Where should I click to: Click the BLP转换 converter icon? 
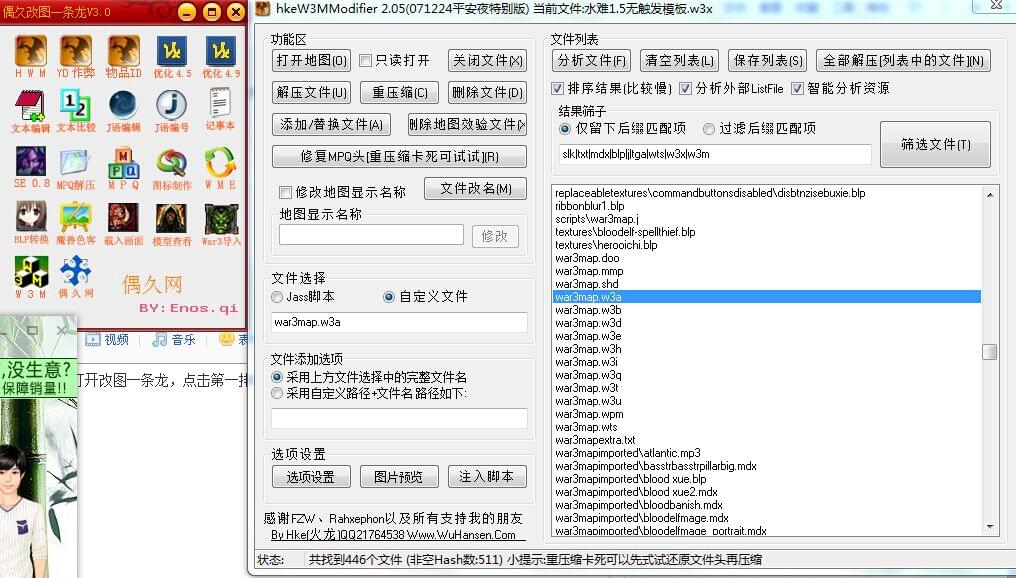pyautogui.click(x=30, y=218)
